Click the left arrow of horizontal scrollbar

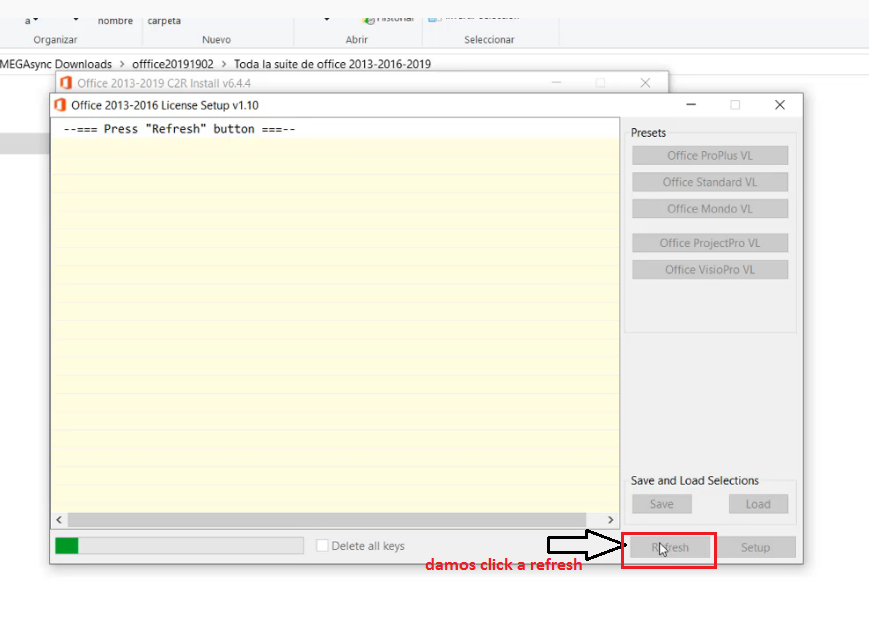pos(59,520)
